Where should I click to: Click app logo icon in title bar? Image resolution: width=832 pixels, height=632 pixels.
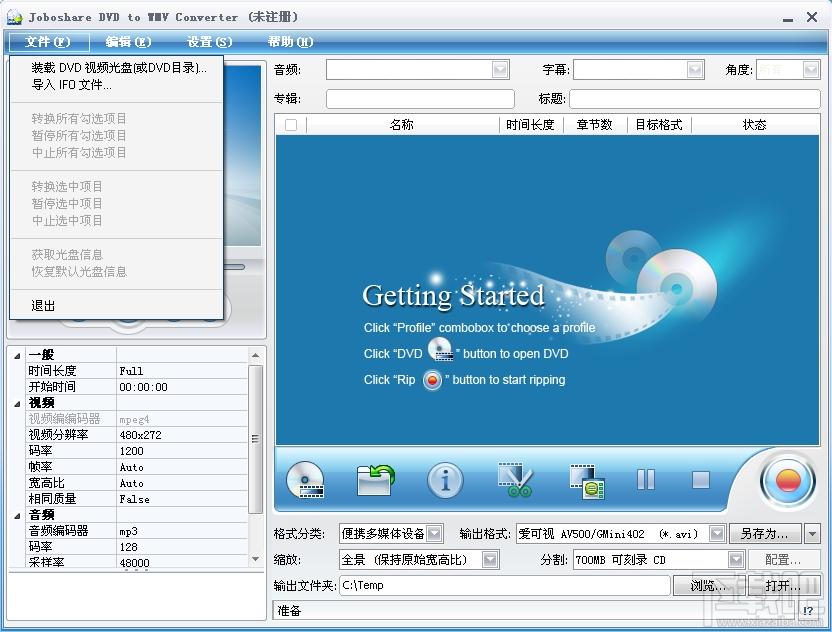pyautogui.click(x=15, y=17)
